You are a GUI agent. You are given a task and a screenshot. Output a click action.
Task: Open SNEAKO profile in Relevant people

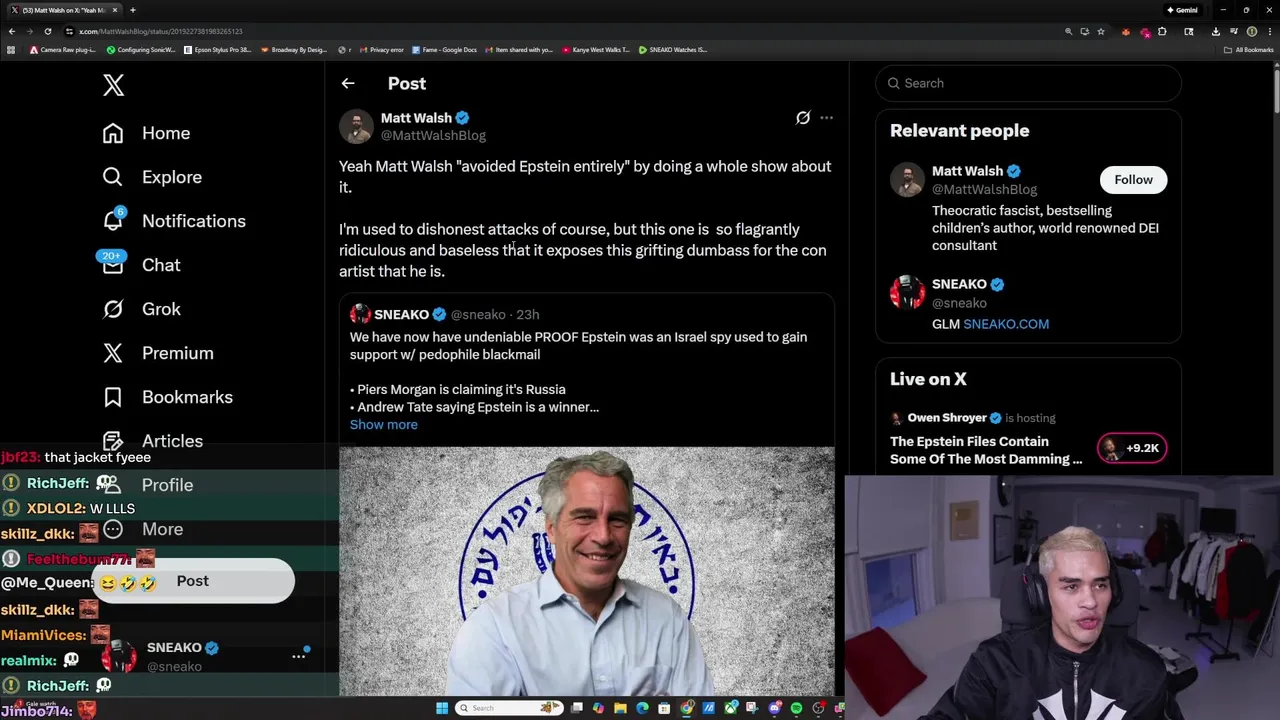959,284
